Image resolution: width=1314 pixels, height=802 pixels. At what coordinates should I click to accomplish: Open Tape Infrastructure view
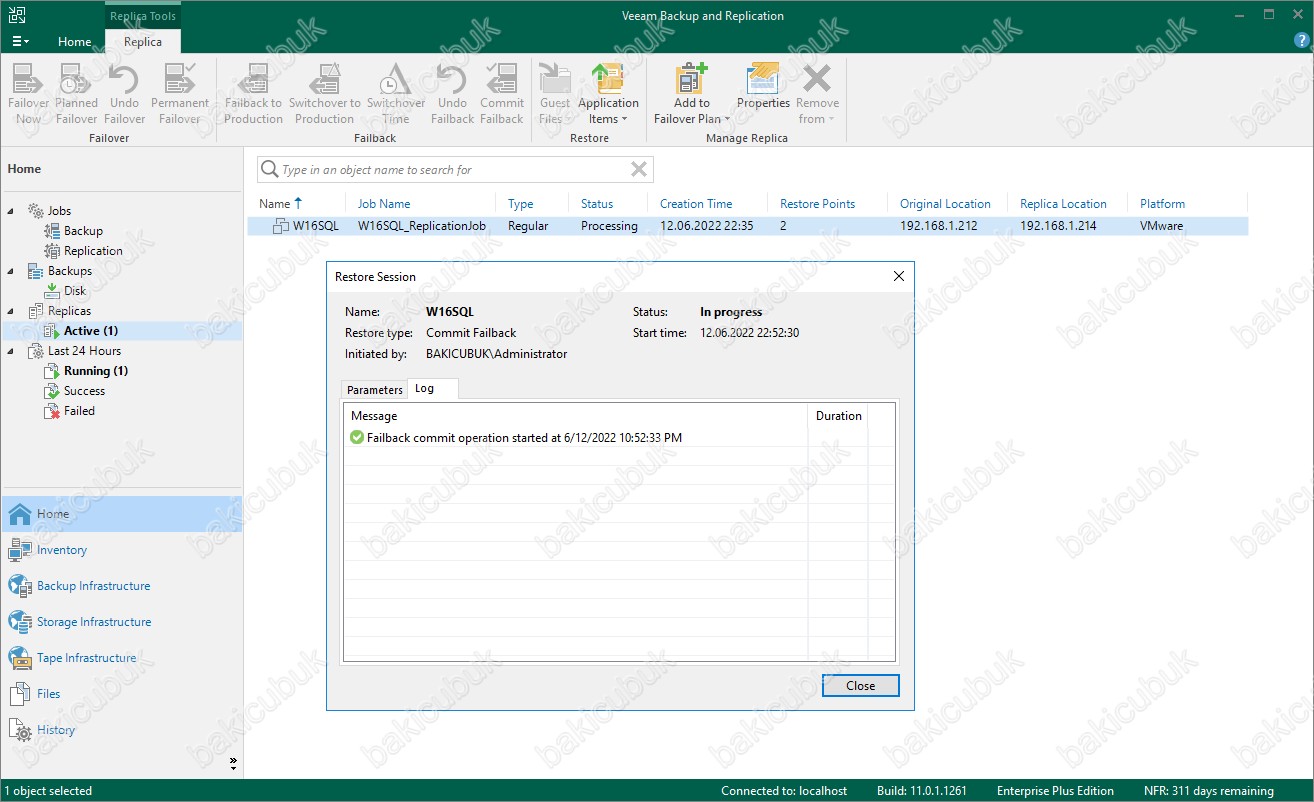pos(121,658)
